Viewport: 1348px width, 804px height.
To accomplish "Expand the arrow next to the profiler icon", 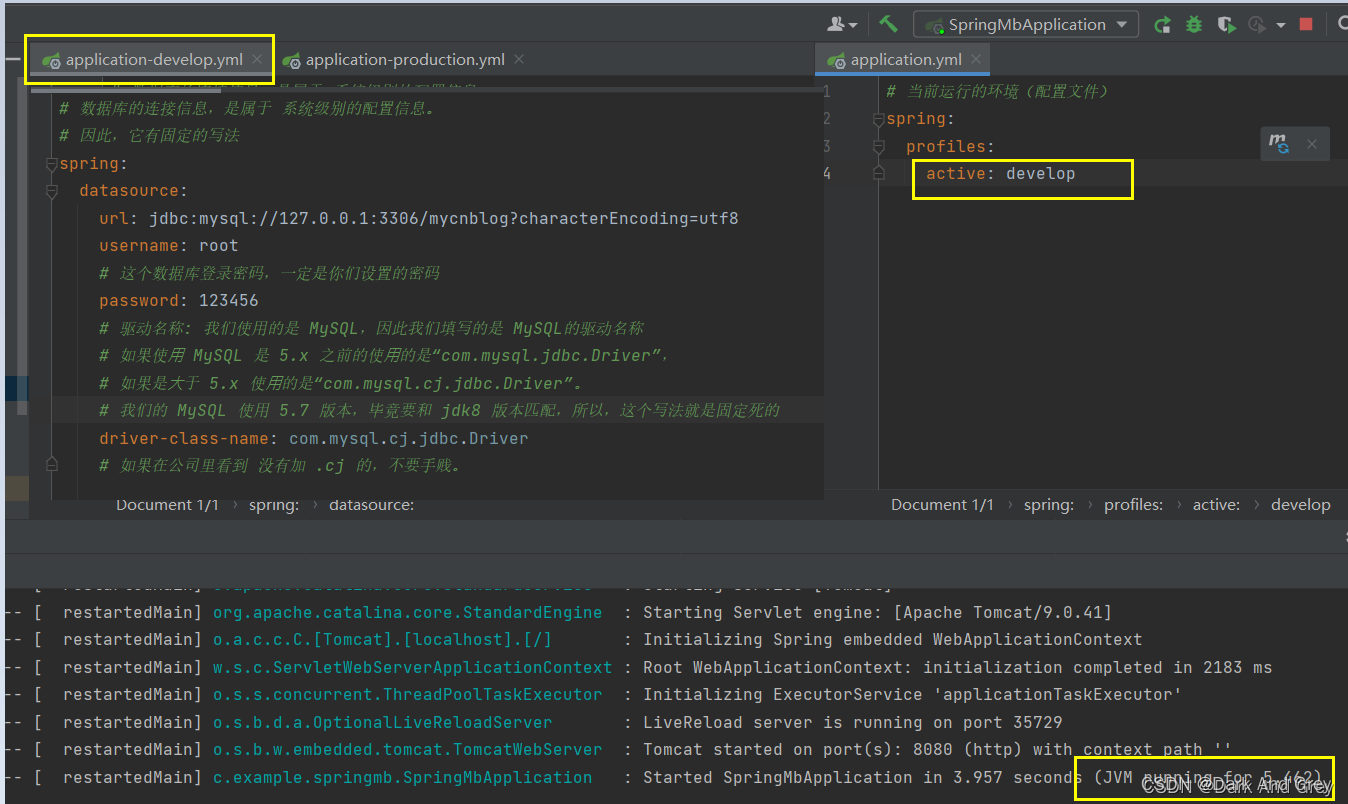I will tap(1280, 26).
